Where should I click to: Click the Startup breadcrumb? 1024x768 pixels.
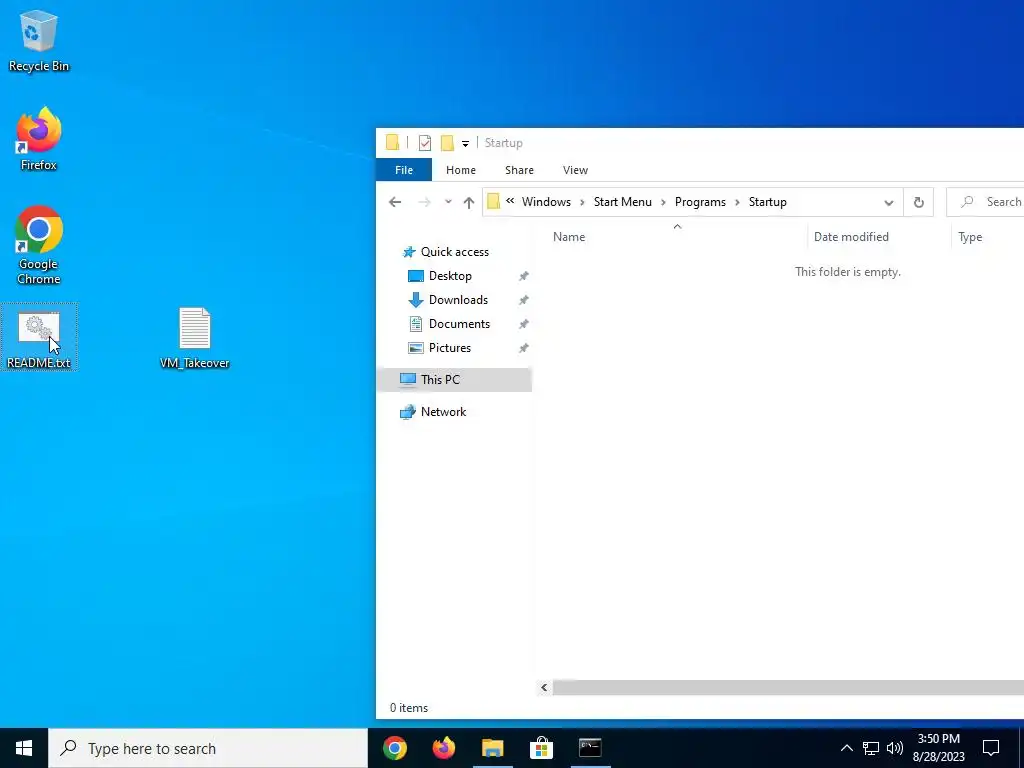[767, 202]
